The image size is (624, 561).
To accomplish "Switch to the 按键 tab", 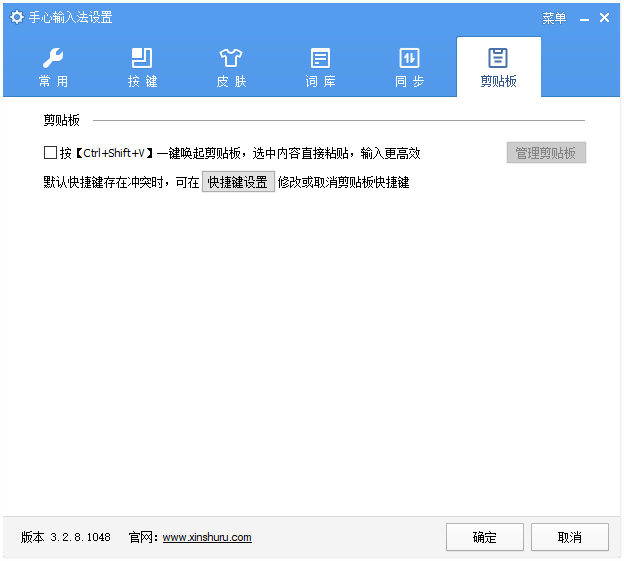I will (x=142, y=67).
